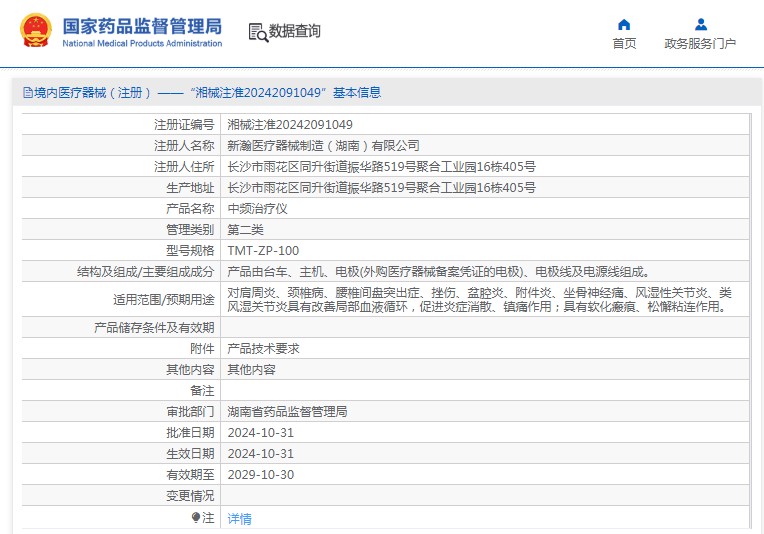Click the product name 中频治疗仪 value
This screenshot has height=534, width=764.
click(258, 209)
